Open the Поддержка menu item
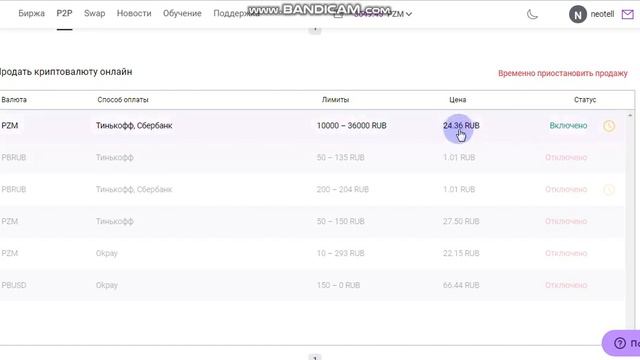Viewport: 640px width, 360px height. pyautogui.click(x=236, y=13)
